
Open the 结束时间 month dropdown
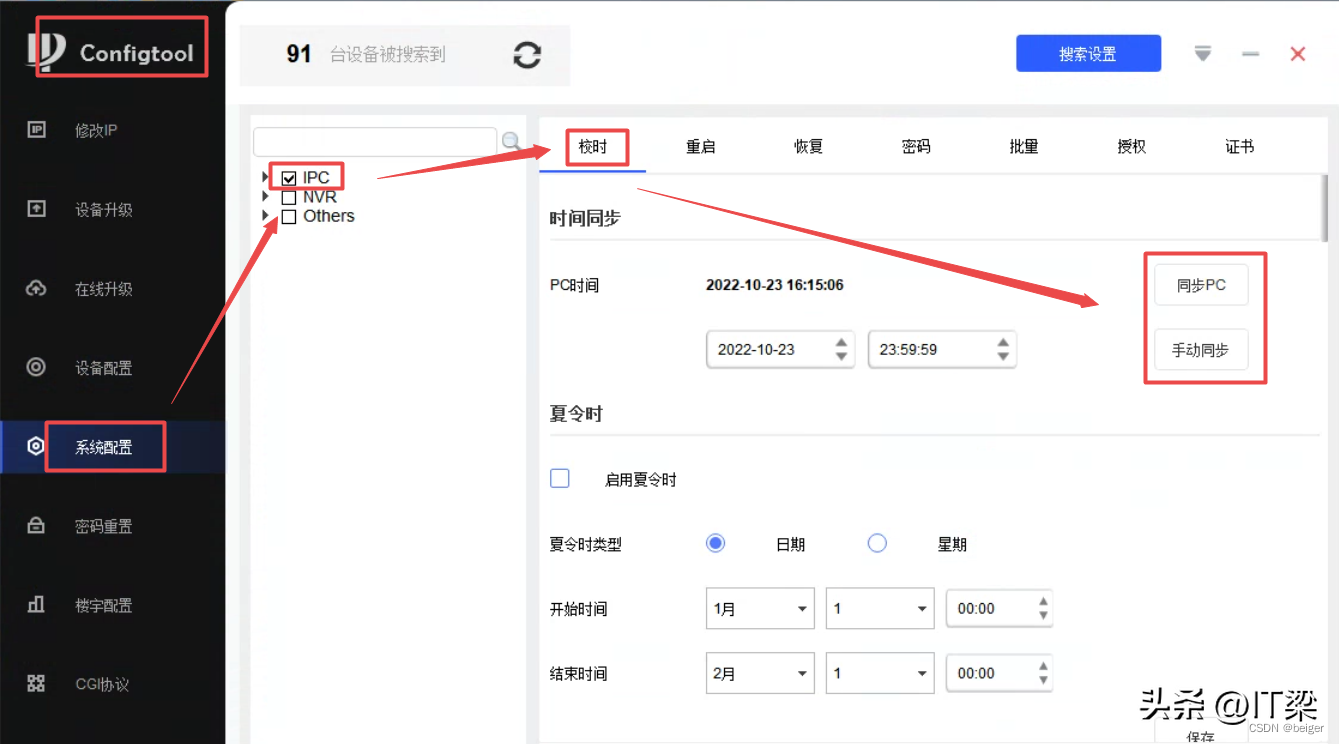(x=760, y=674)
